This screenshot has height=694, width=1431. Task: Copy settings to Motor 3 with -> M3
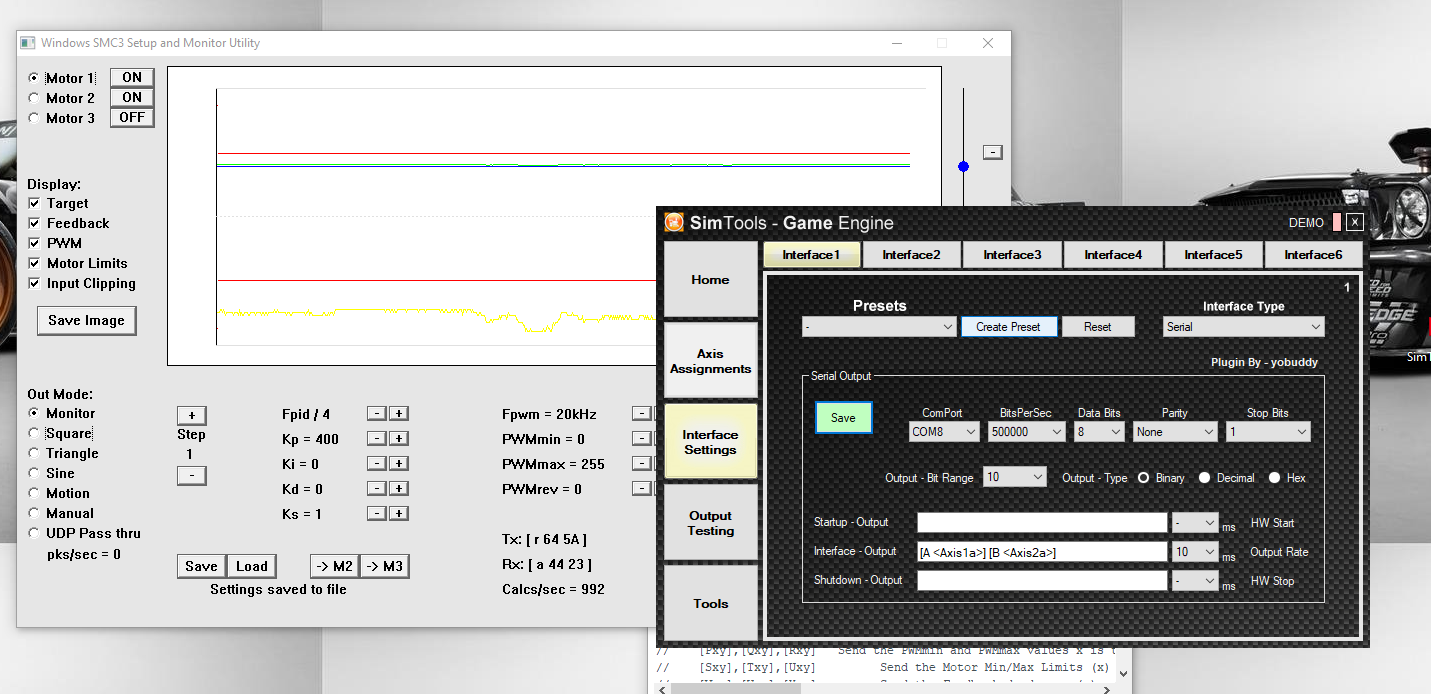point(385,566)
